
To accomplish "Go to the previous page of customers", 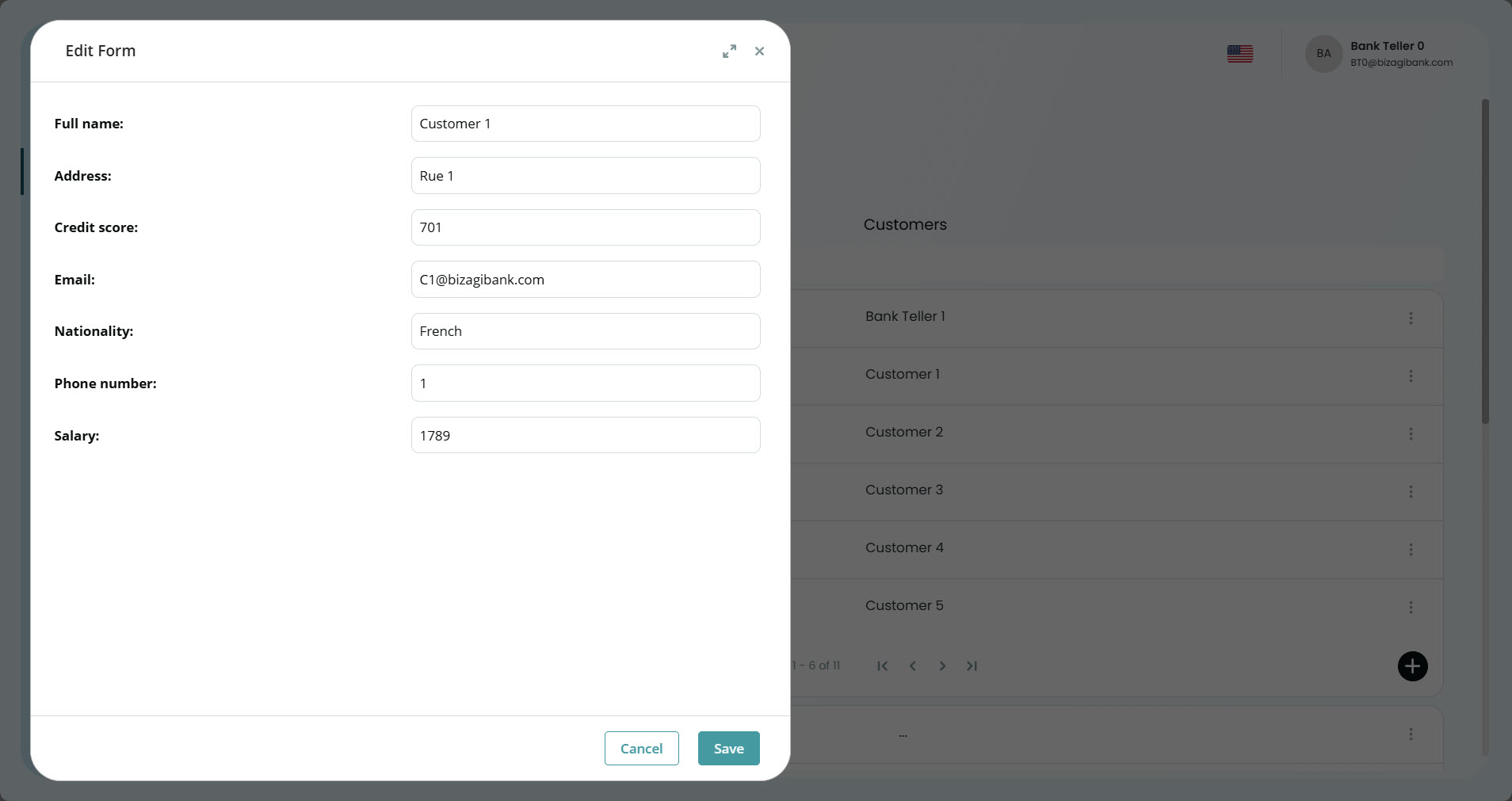I will pos(911,666).
